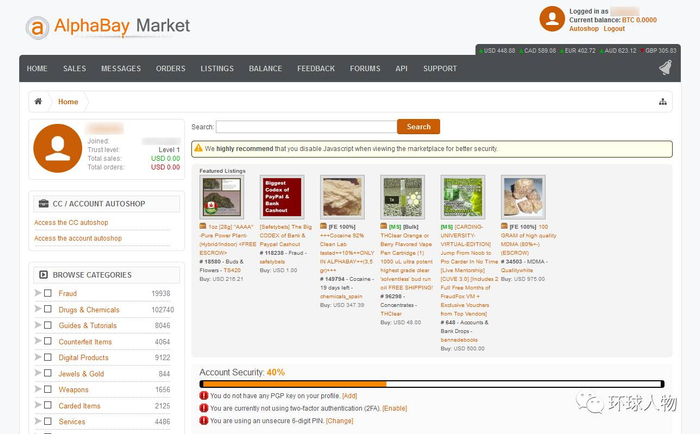700x434 pixels.
Task: Check the Guides & Tutorials checkbox
Action: [x=48, y=325]
